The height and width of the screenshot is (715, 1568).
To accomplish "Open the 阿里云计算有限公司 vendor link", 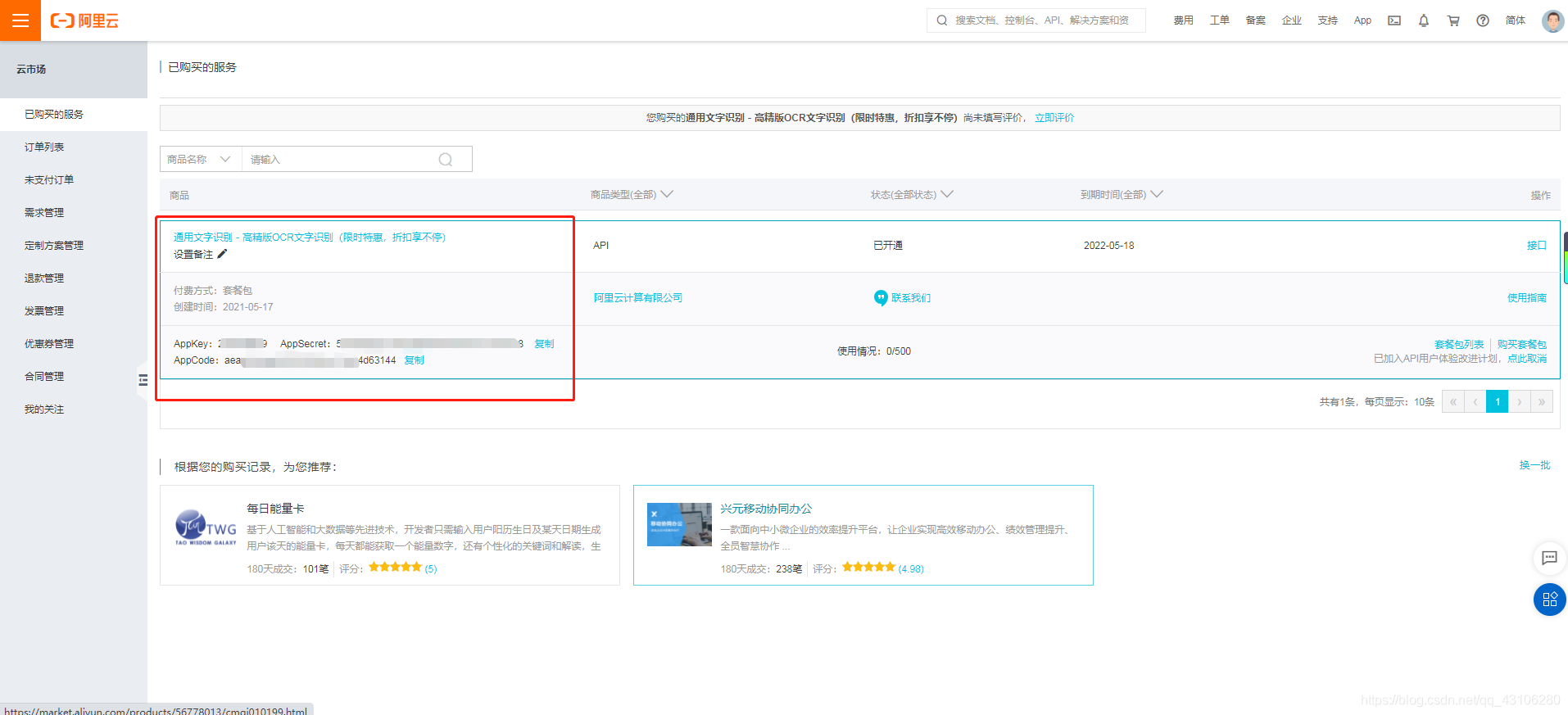I will coord(638,298).
